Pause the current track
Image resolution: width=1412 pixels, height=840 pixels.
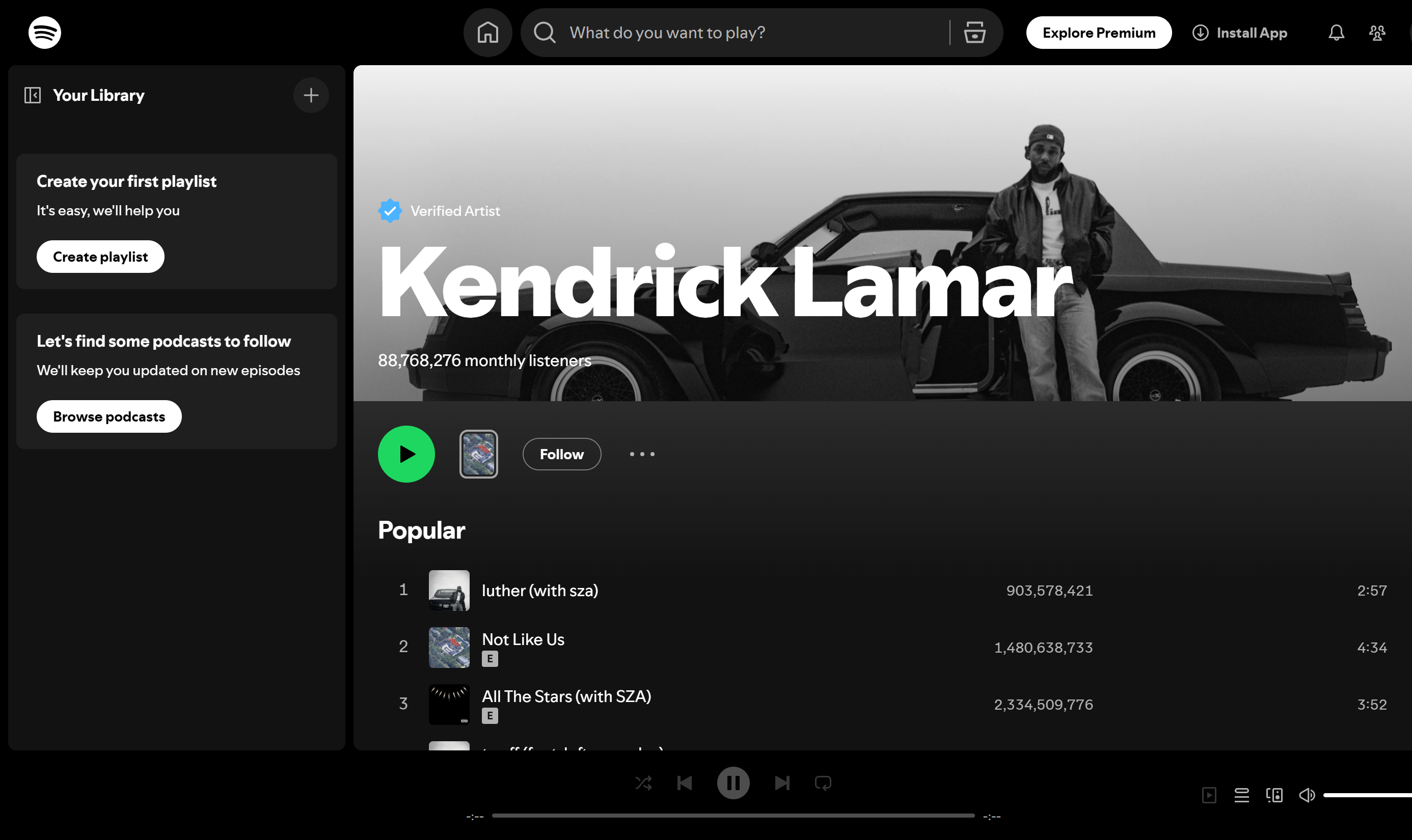734,783
